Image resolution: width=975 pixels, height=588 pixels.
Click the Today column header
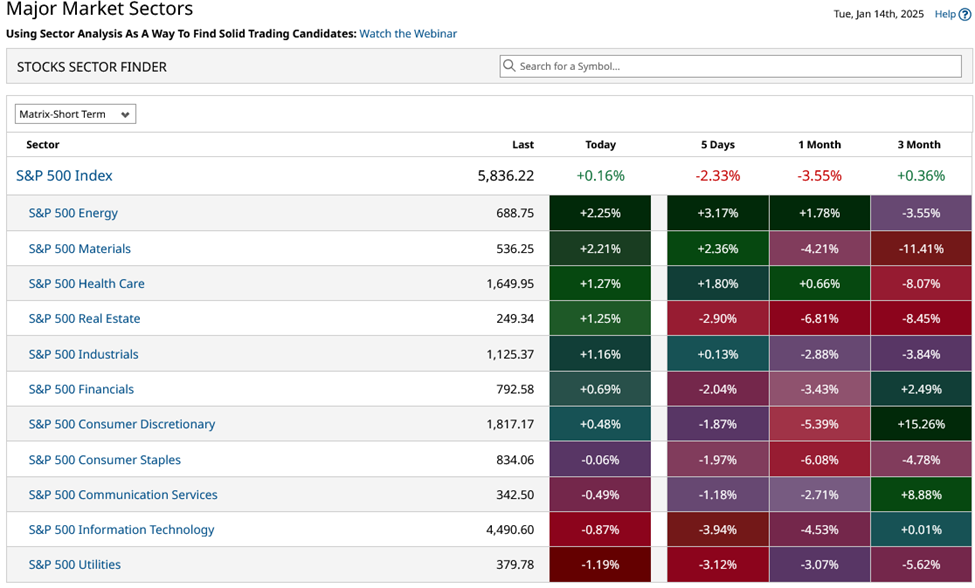pyautogui.click(x=600, y=144)
